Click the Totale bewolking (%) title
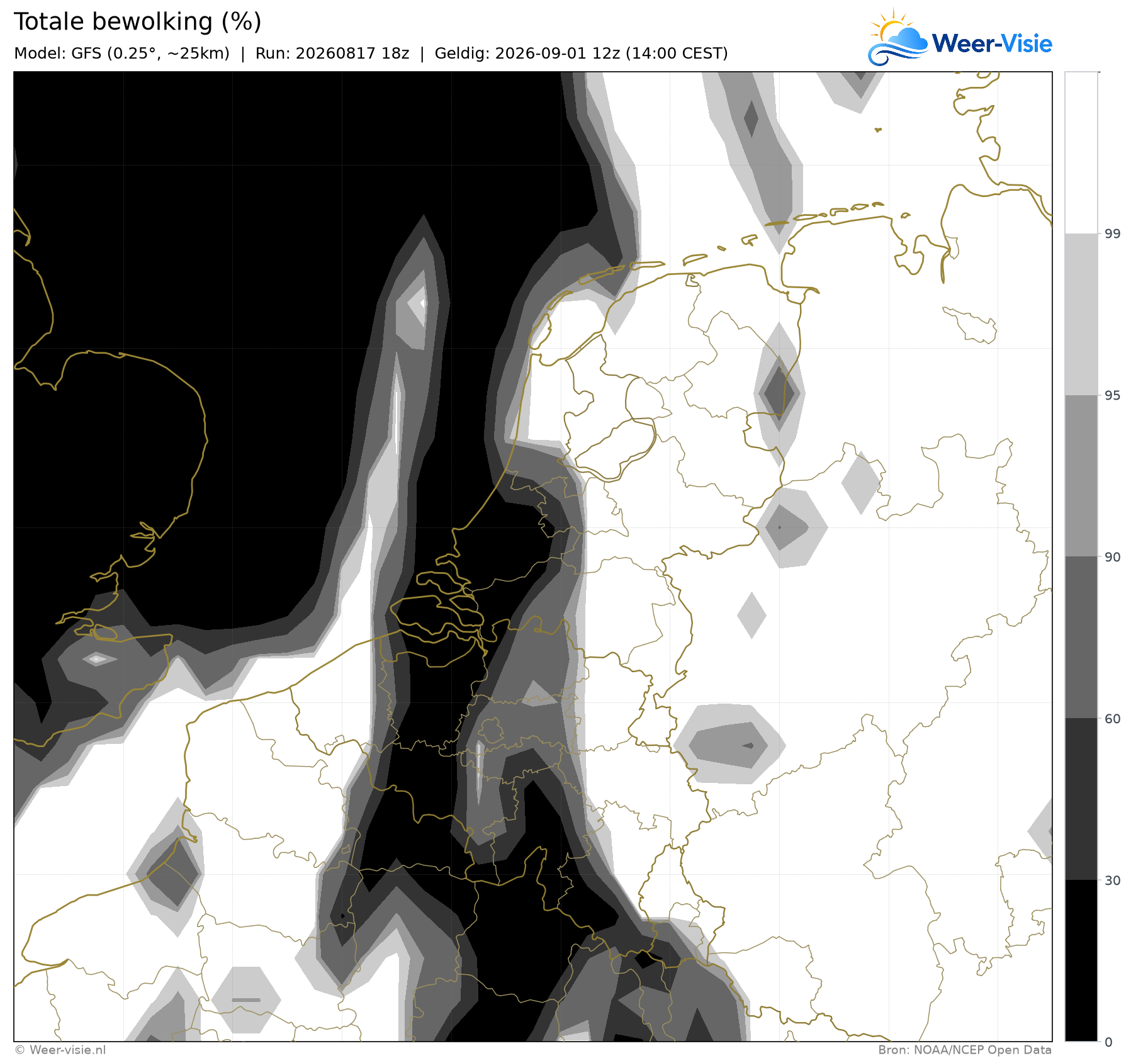 click(137, 21)
